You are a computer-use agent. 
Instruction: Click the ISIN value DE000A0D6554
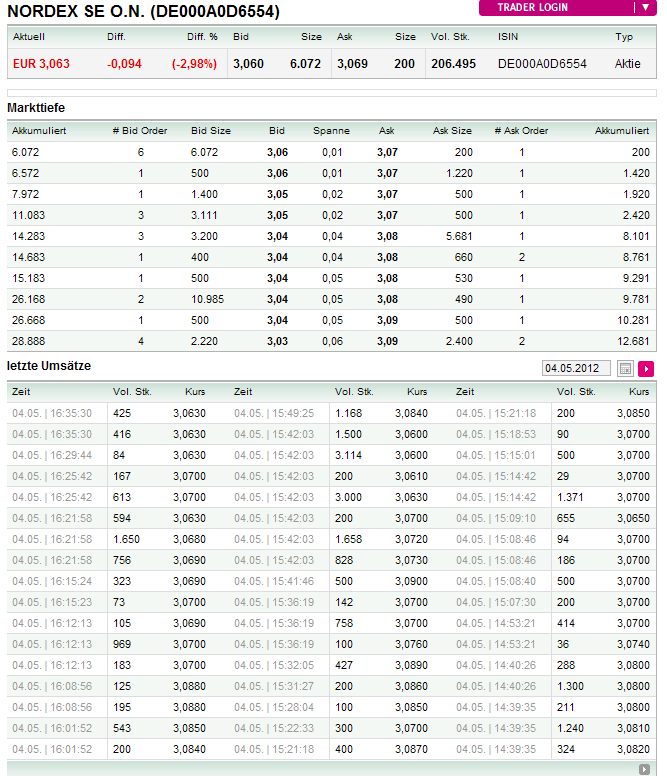[542, 64]
